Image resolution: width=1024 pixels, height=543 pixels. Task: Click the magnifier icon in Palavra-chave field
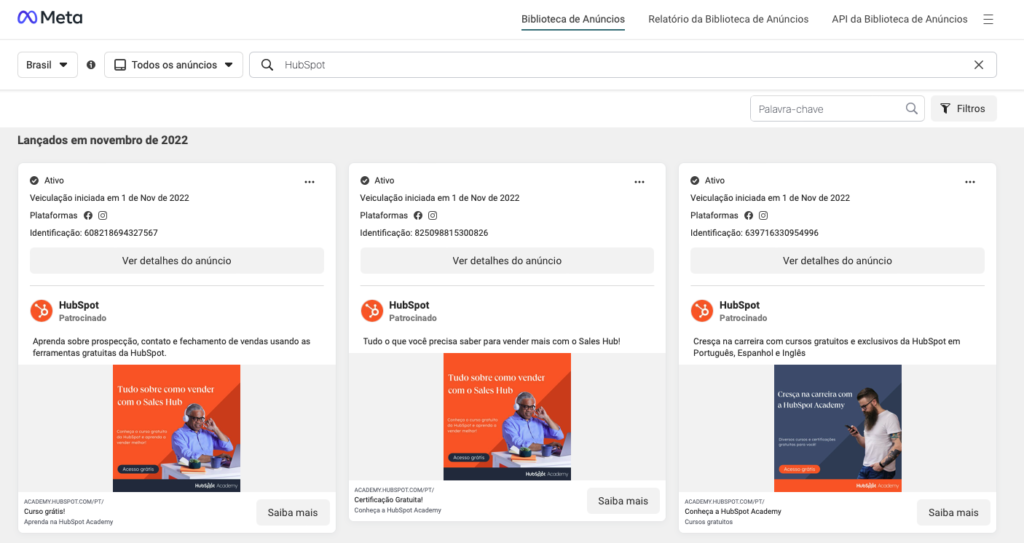tap(911, 108)
